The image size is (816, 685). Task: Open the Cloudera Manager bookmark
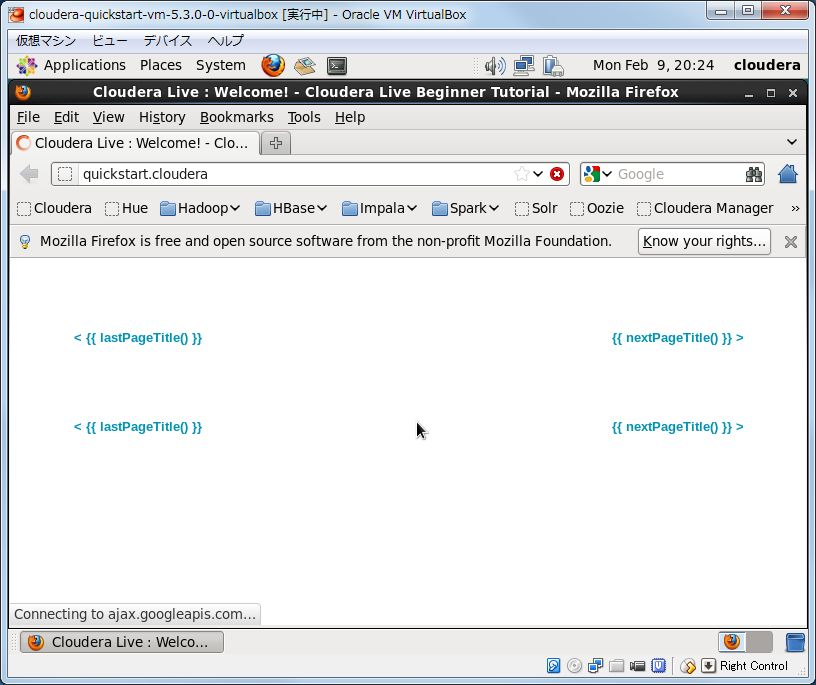tap(705, 208)
